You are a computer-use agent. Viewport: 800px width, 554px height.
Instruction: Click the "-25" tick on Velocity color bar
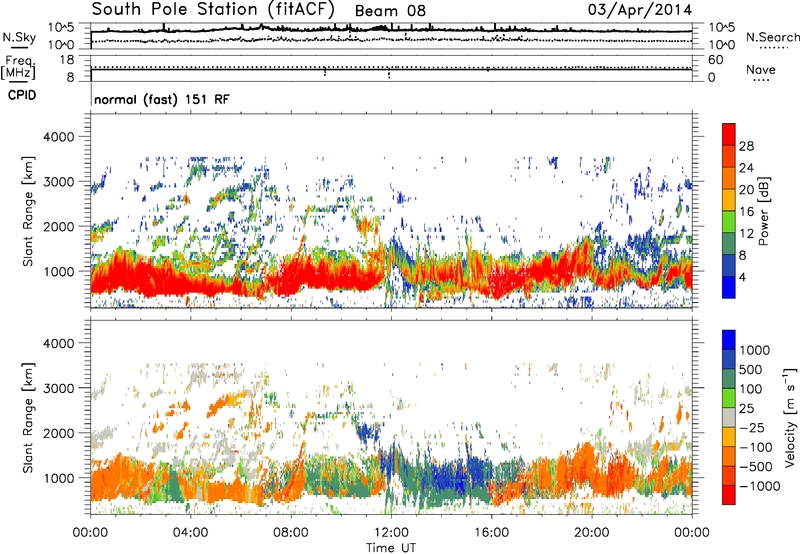click(x=751, y=428)
